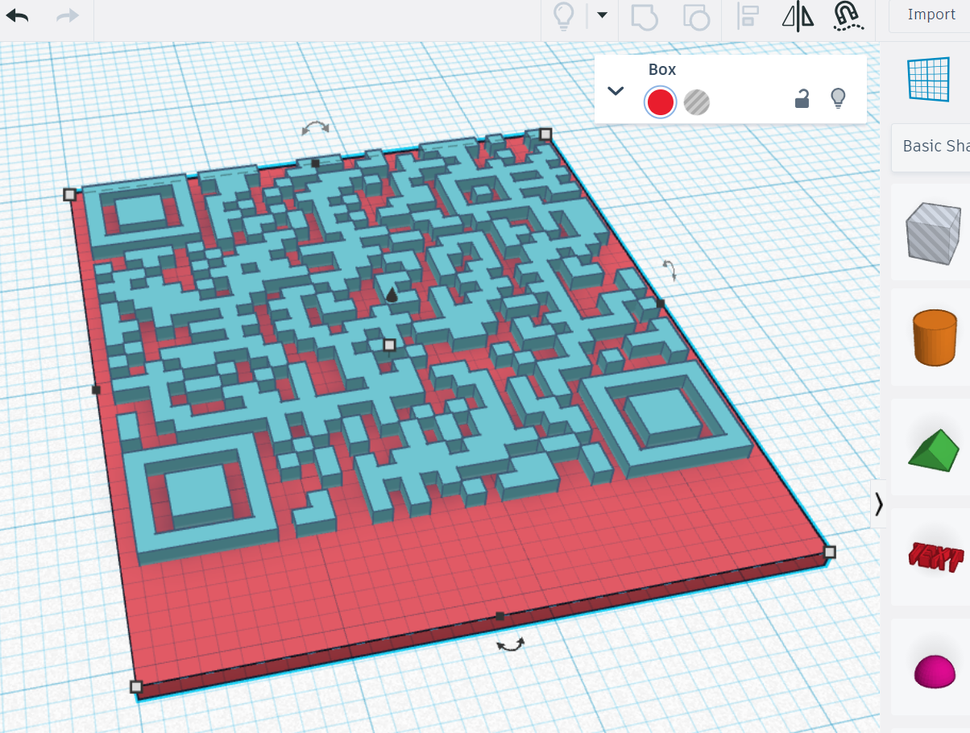Click the Redo arrow
The height and width of the screenshot is (733, 970).
[68, 16]
